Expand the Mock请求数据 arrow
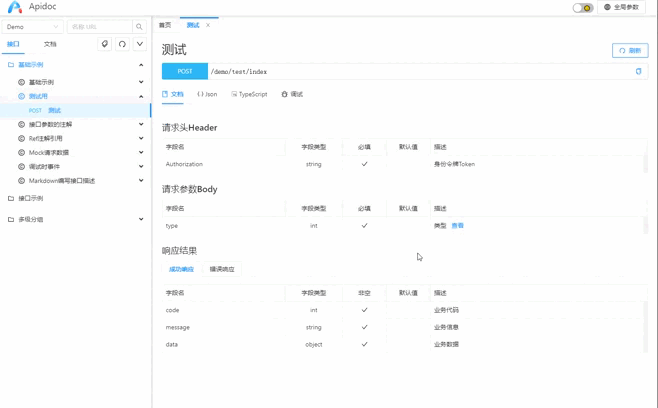Viewport: 658px width, 408px height. 141,152
